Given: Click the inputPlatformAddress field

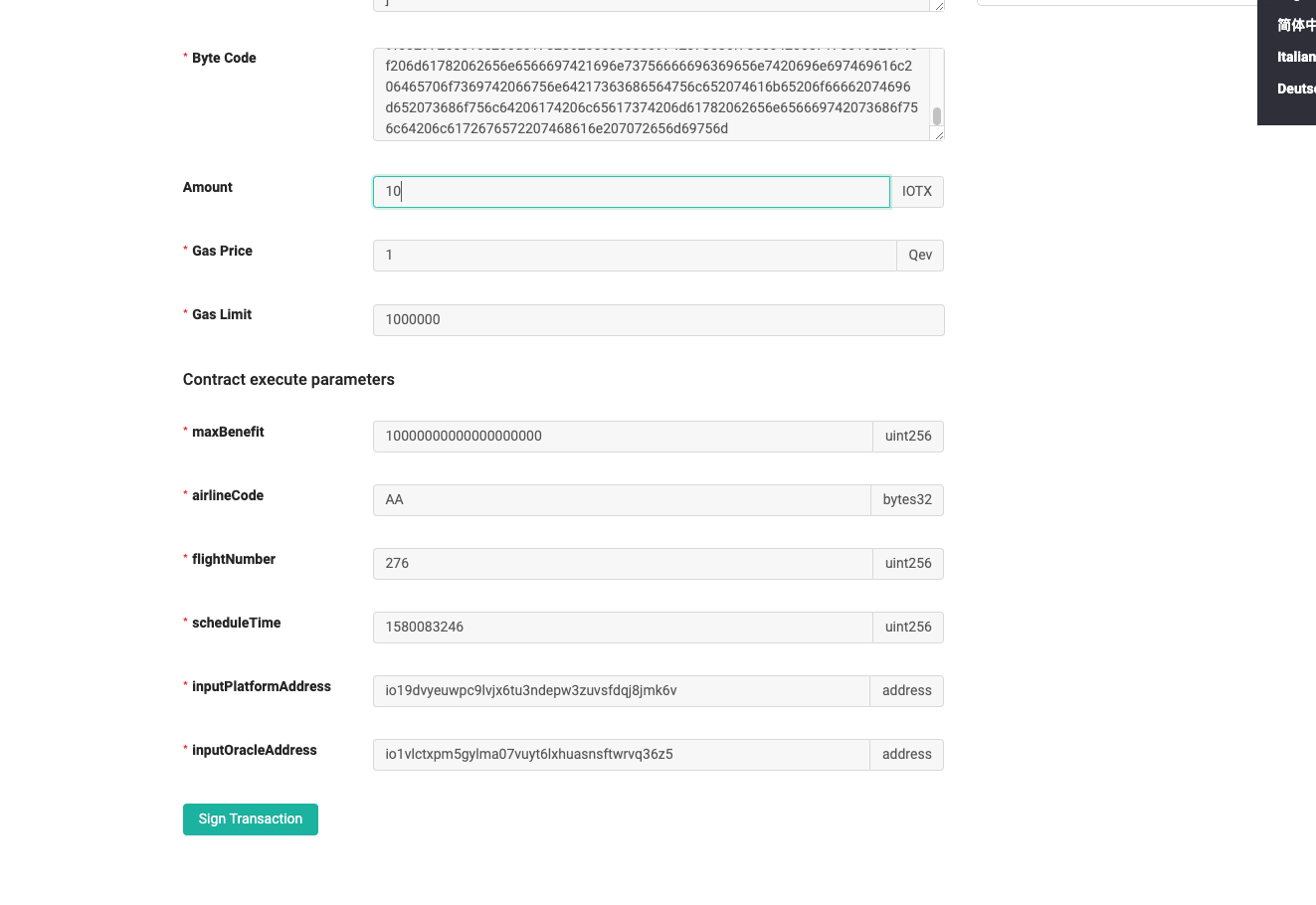Looking at the screenshot, I should tap(622, 690).
